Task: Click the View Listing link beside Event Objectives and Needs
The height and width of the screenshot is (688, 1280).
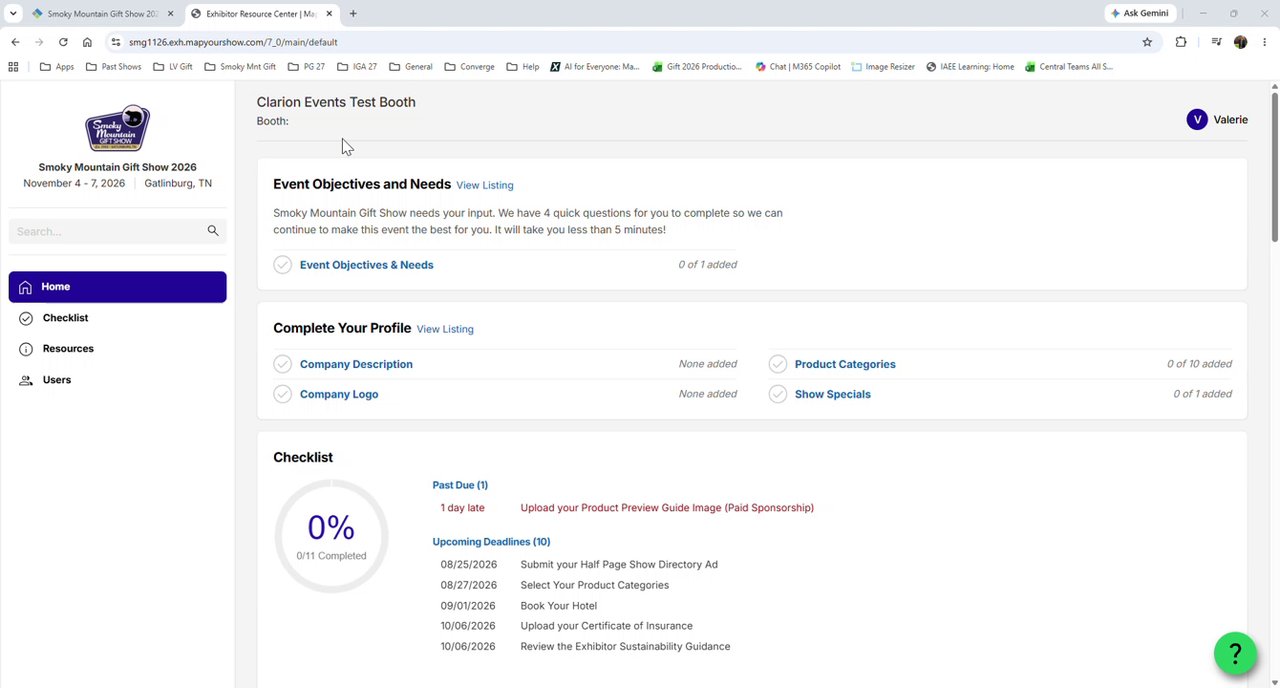Action: coord(485,185)
